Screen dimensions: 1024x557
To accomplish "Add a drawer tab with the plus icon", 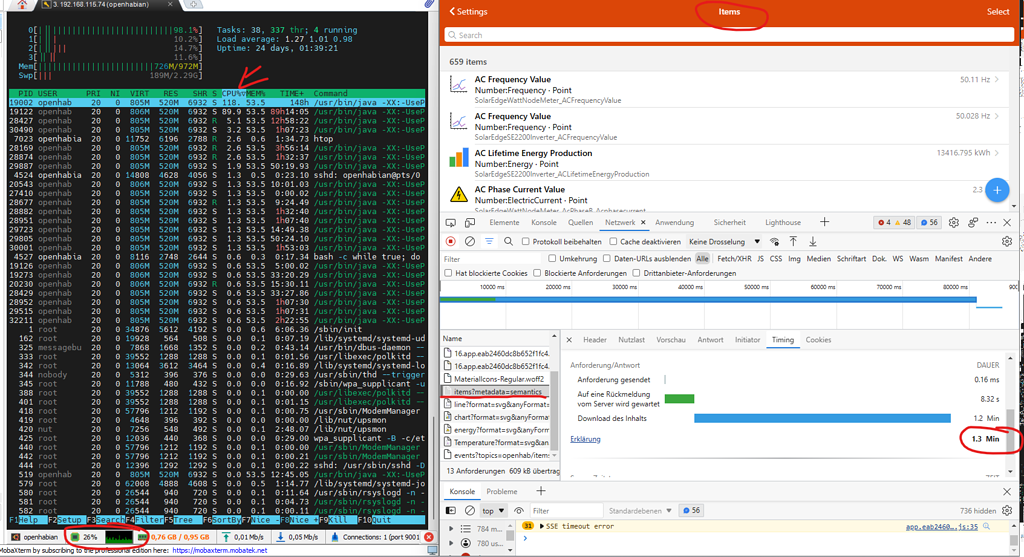I will [x=541, y=491].
